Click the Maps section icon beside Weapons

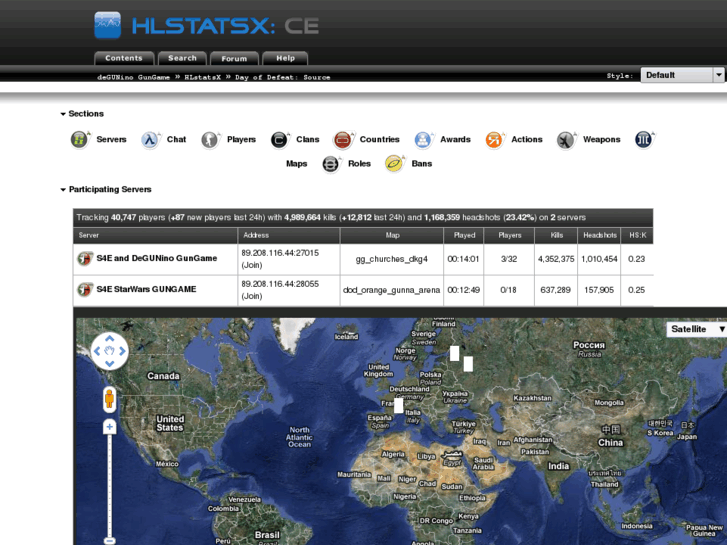point(644,139)
